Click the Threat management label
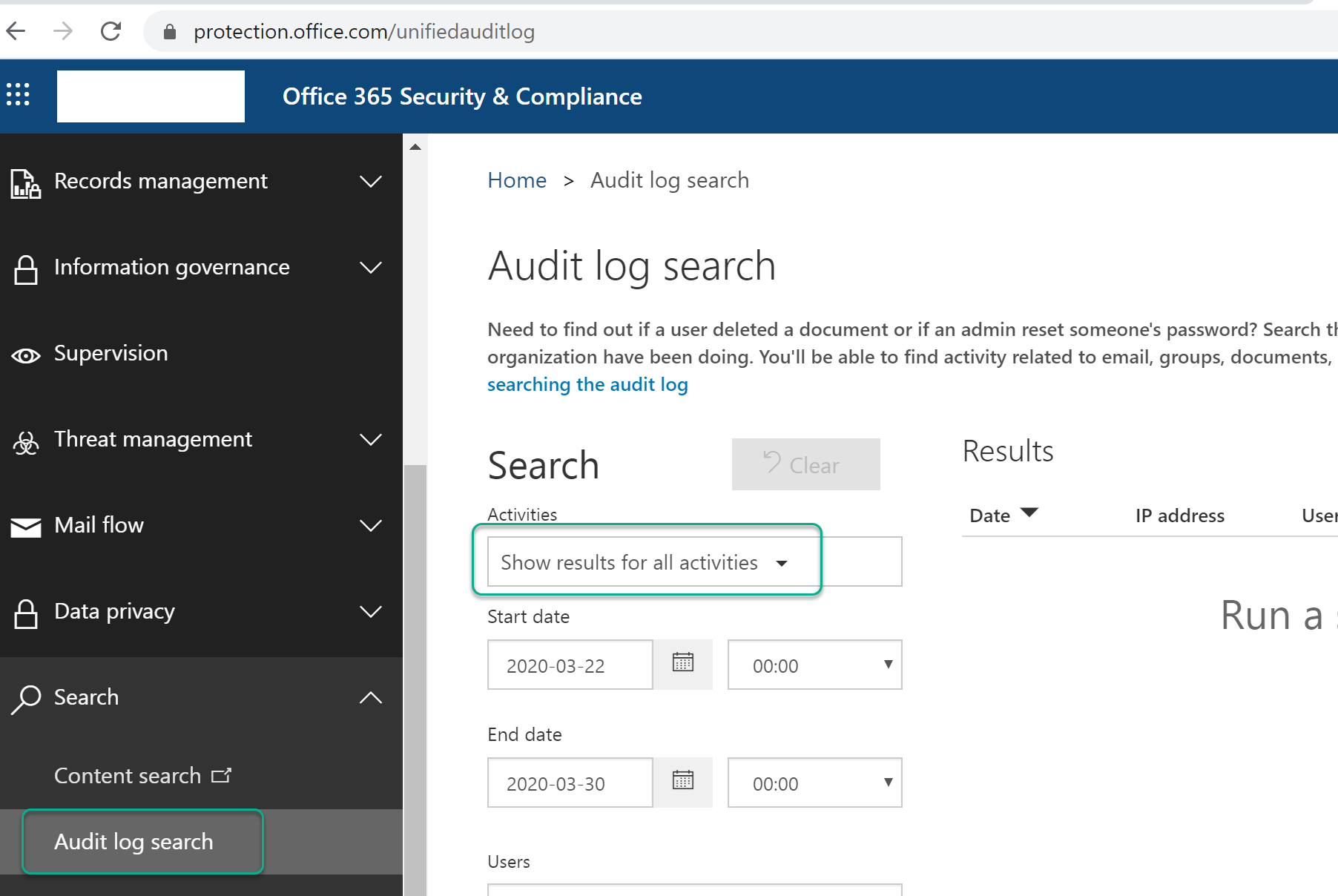The height and width of the screenshot is (896, 1338). click(153, 439)
